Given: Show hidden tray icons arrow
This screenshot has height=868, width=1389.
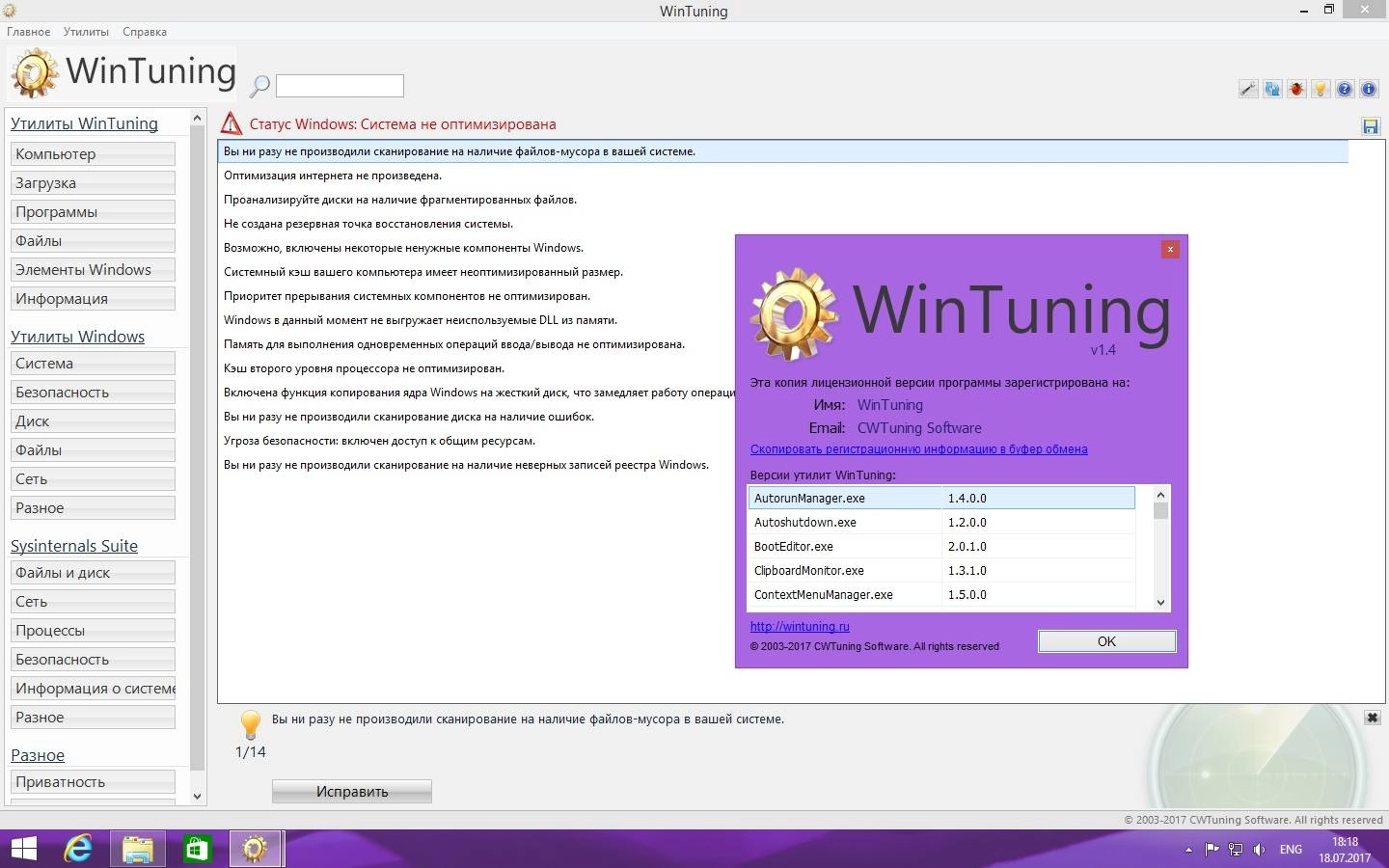Looking at the screenshot, I should pos(1188,850).
